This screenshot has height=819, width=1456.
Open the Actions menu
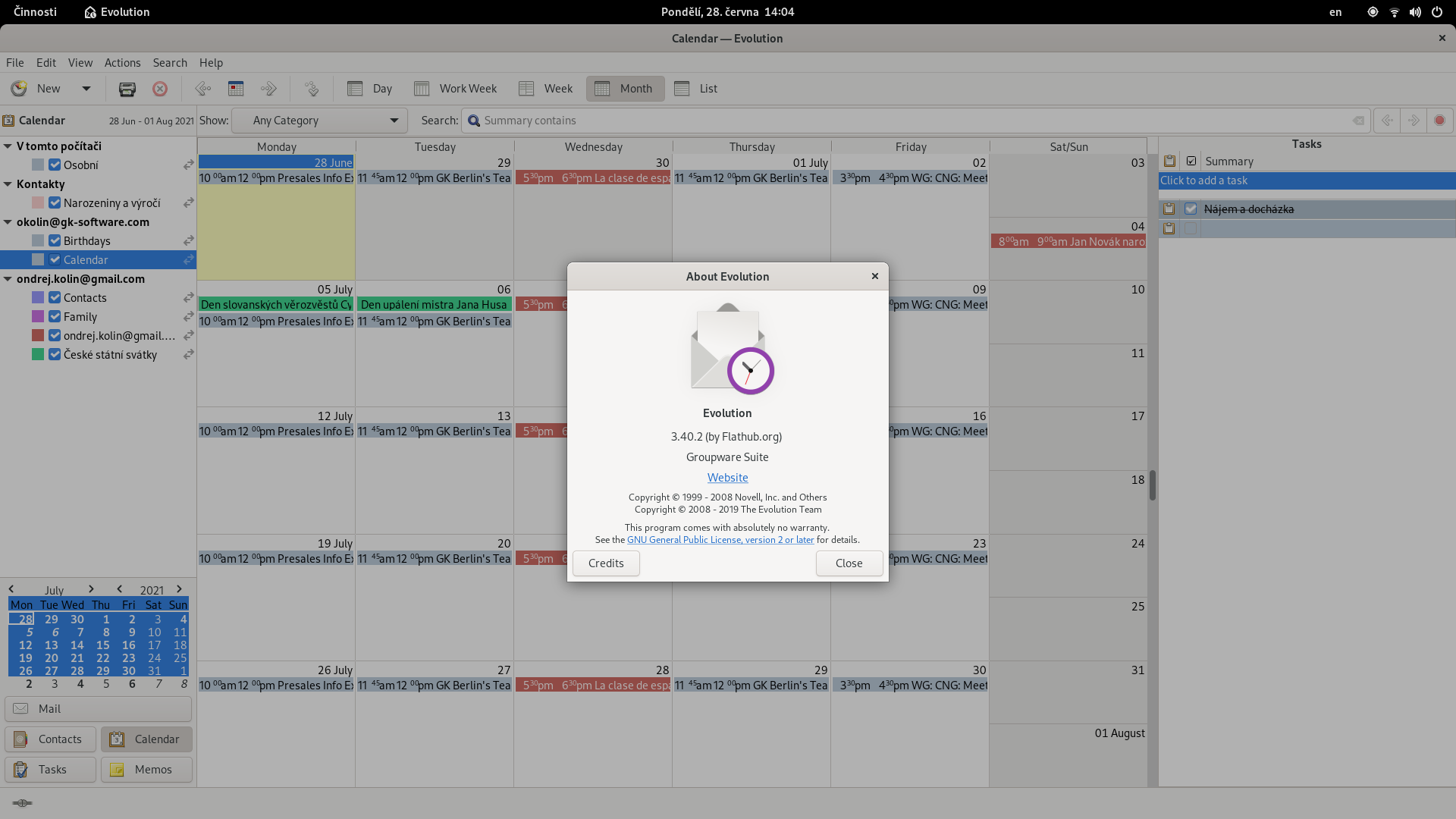122,63
